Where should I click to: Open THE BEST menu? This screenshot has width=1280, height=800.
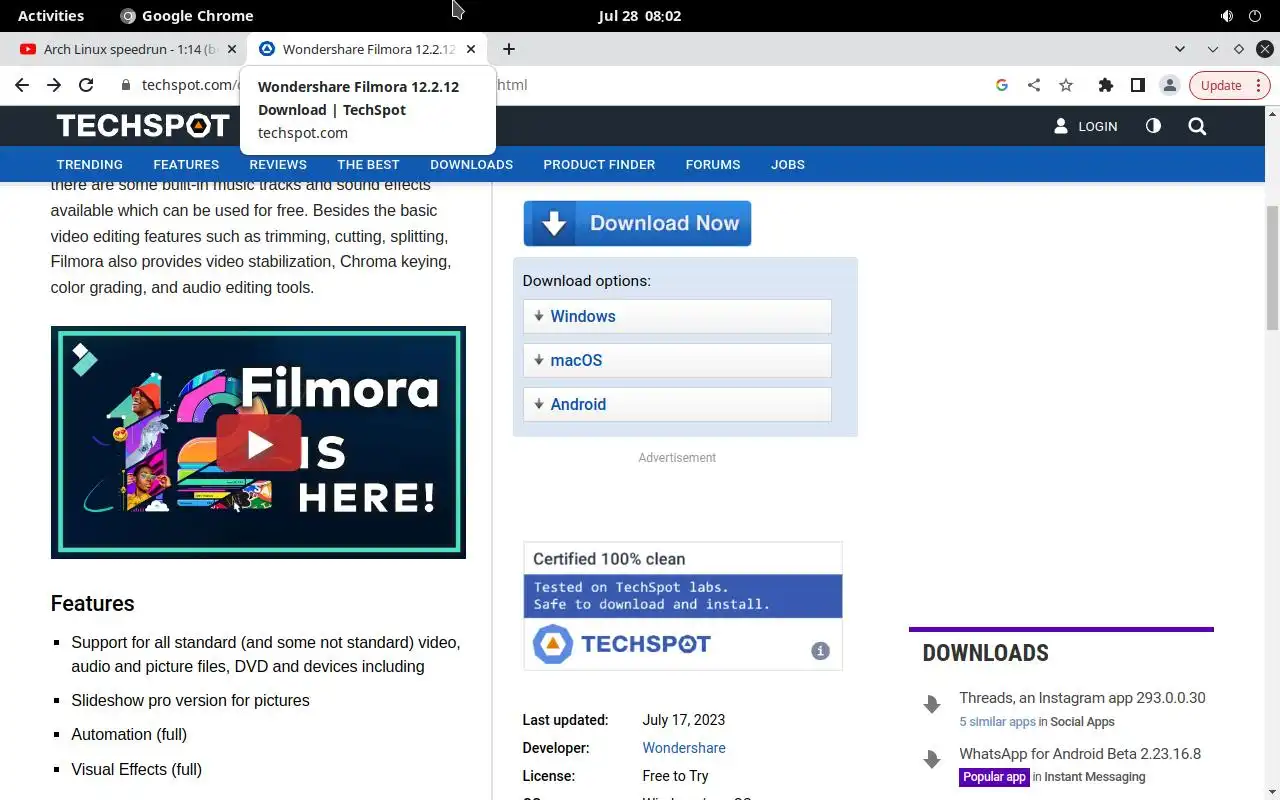[368, 164]
